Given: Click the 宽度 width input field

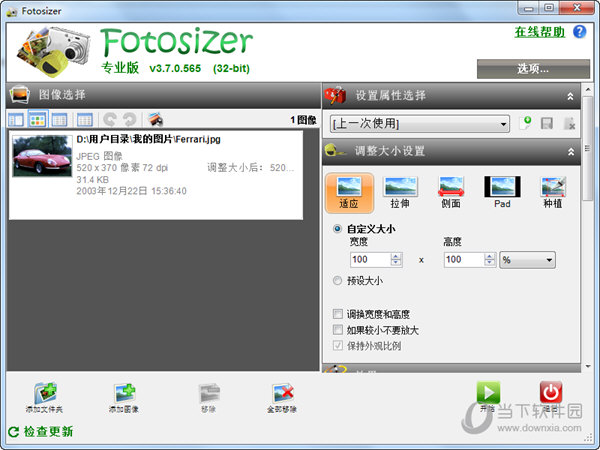Looking at the screenshot, I should coord(370,259).
